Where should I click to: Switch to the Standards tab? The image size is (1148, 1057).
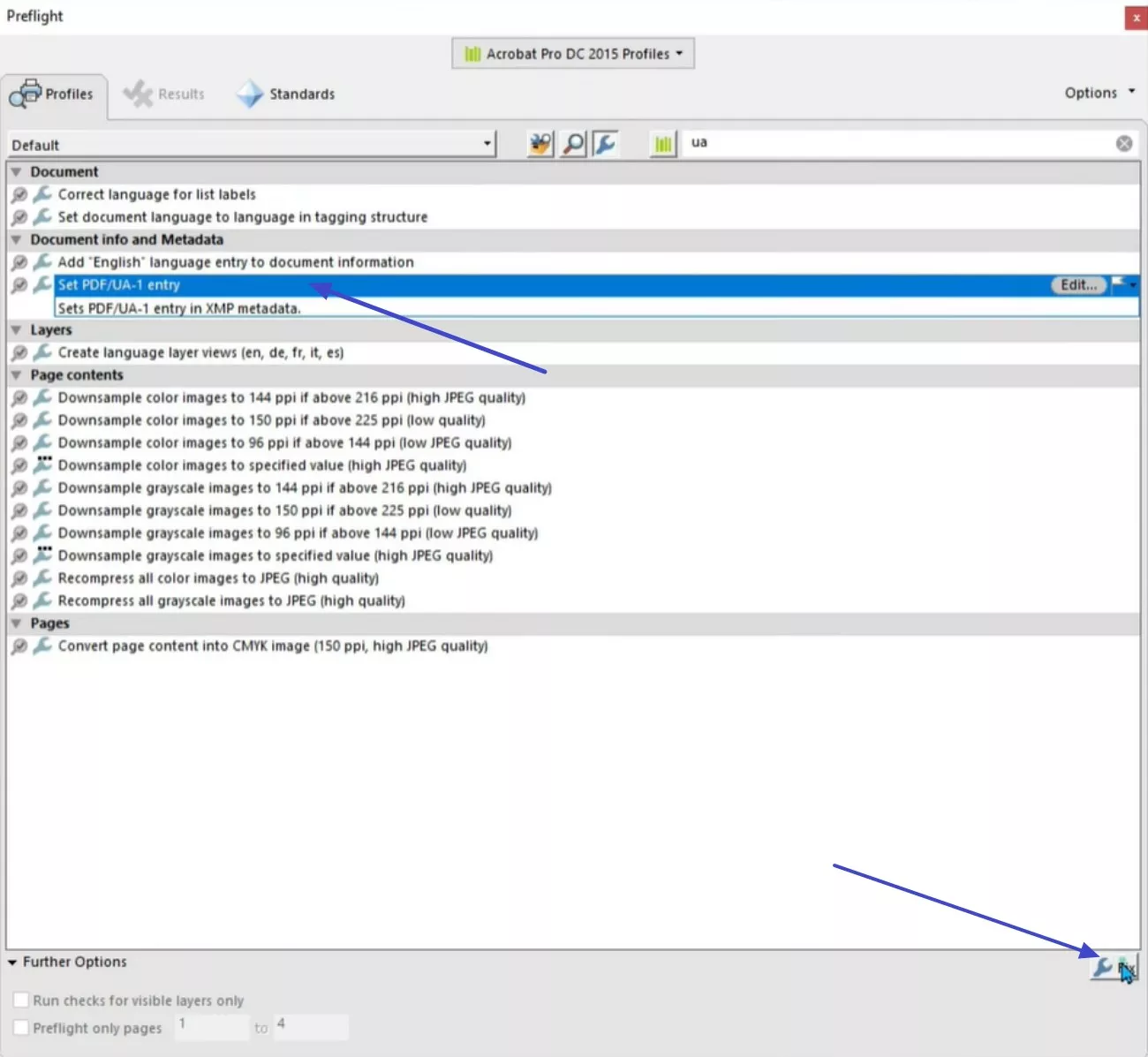[x=286, y=94]
